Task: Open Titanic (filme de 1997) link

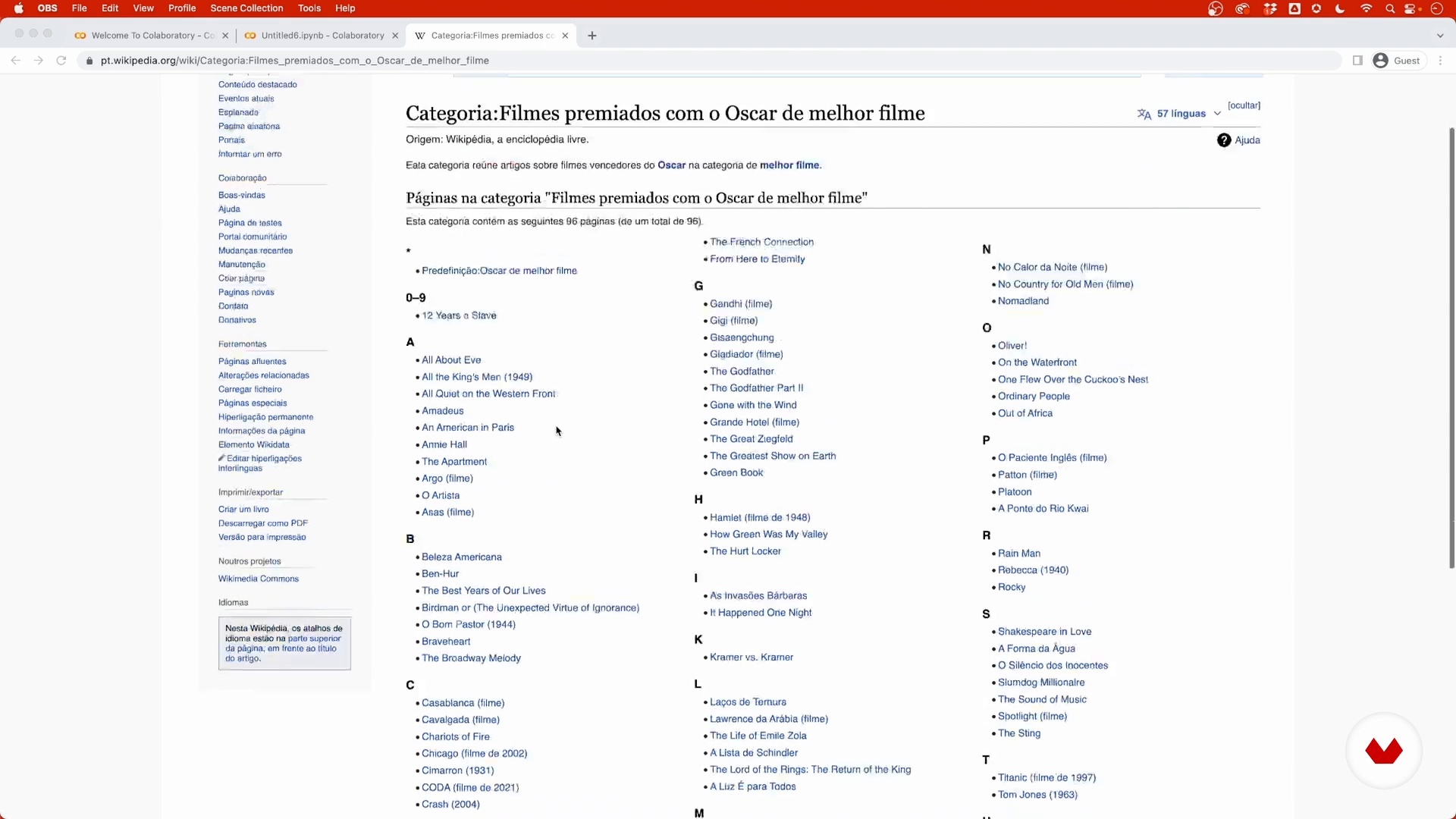Action: [x=1046, y=778]
